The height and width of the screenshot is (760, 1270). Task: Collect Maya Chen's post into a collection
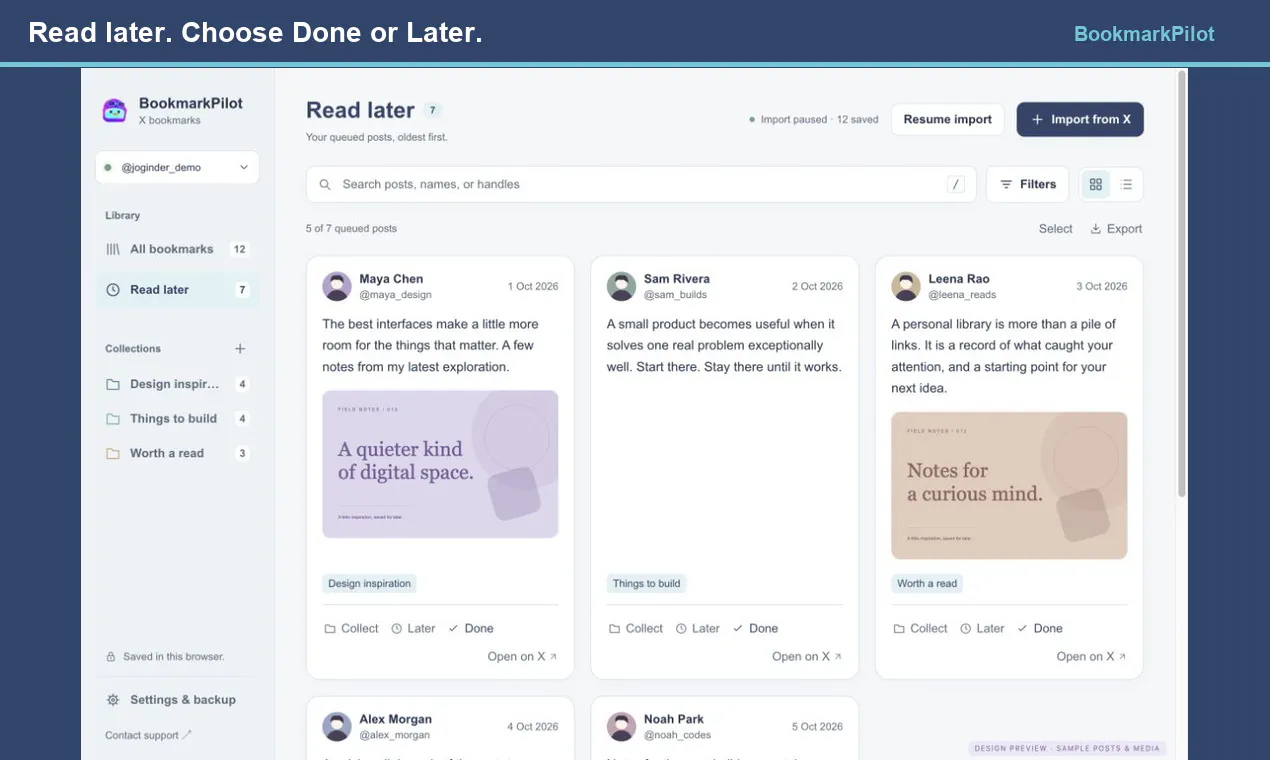[351, 629]
